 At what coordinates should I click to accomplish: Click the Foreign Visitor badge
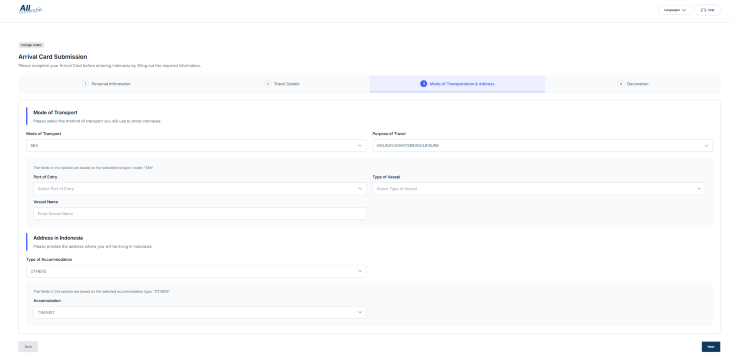point(31,45)
